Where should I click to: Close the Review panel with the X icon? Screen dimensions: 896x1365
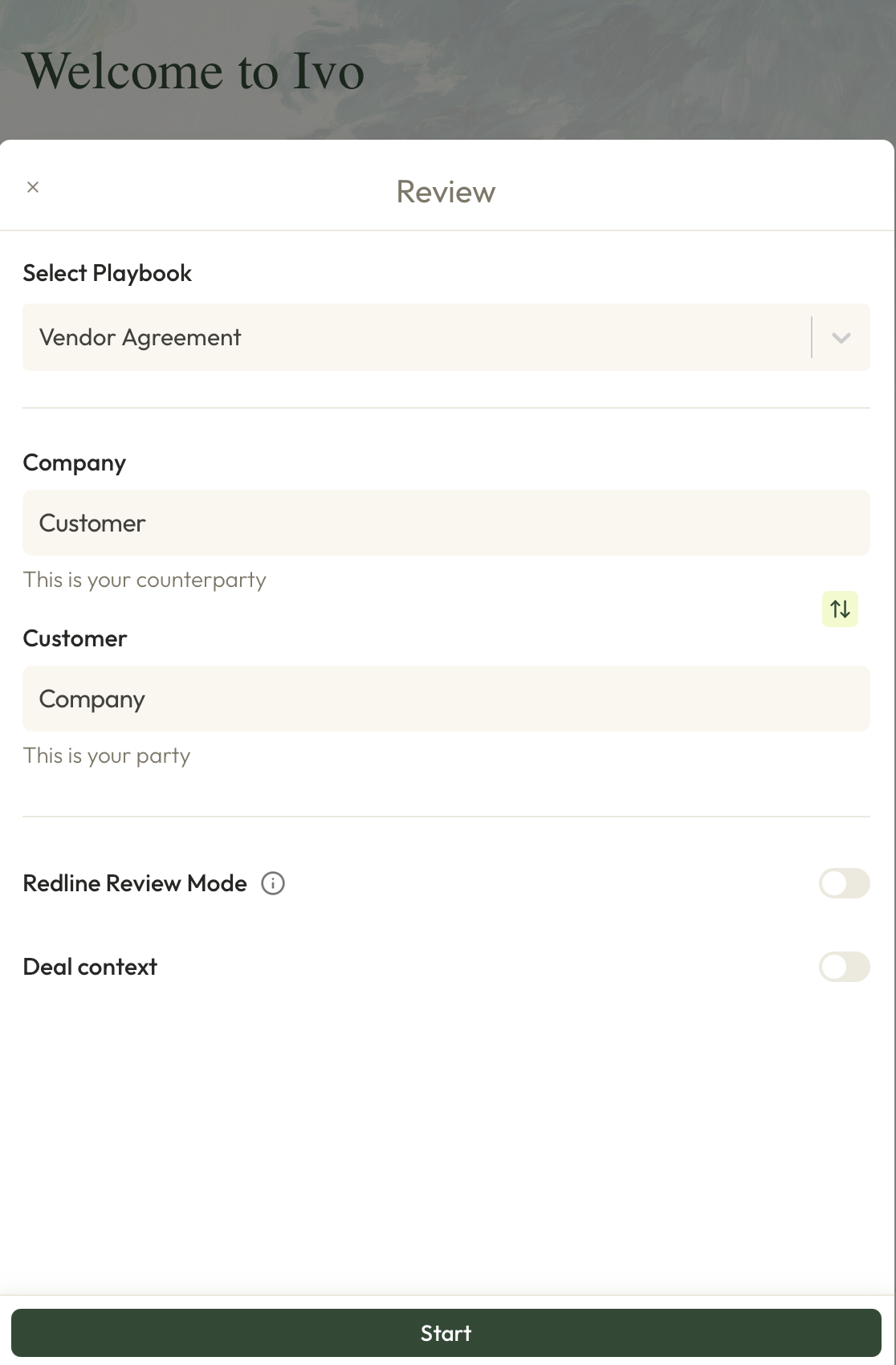tap(33, 187)
